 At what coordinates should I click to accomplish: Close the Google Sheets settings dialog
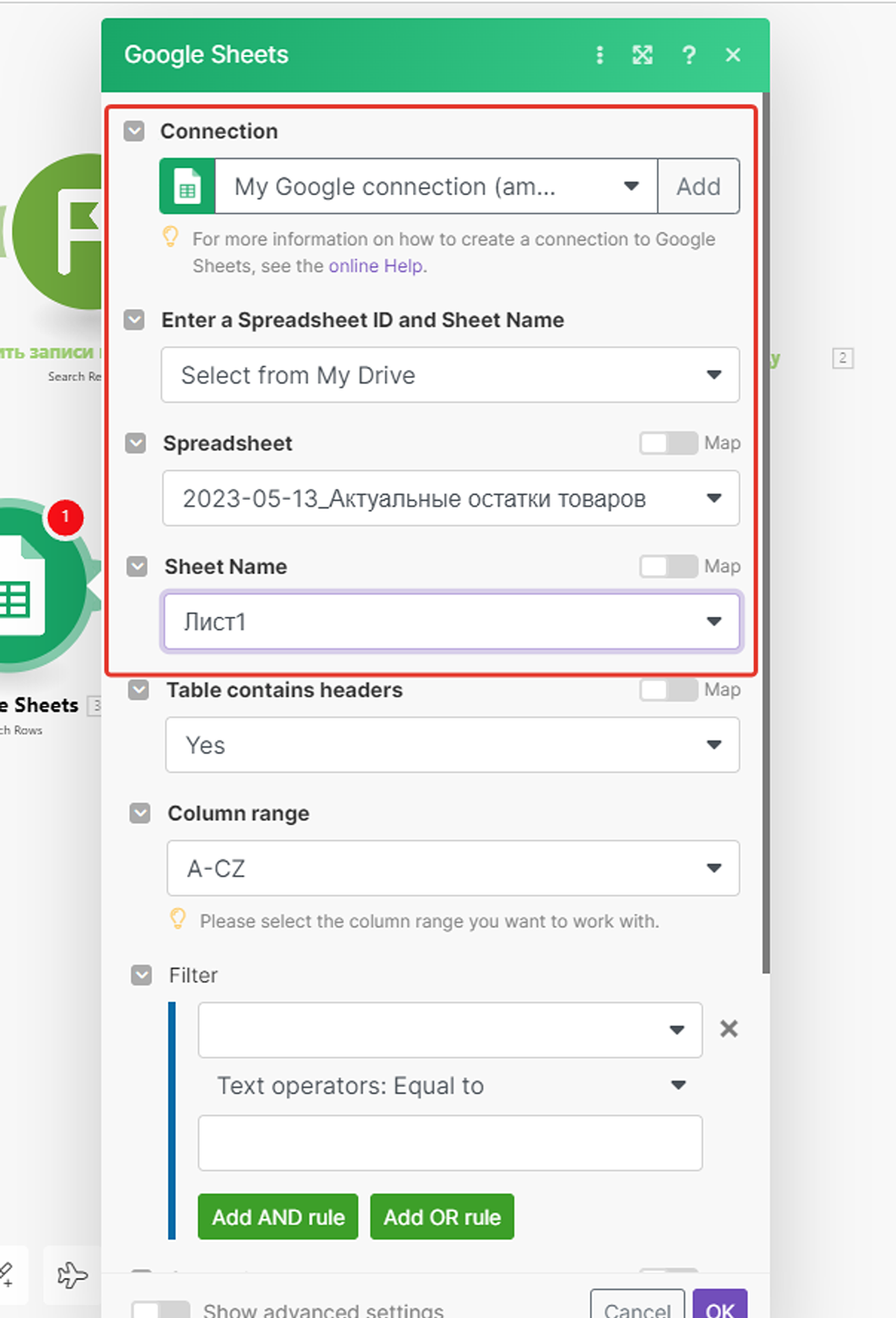[x=733, y=55]
